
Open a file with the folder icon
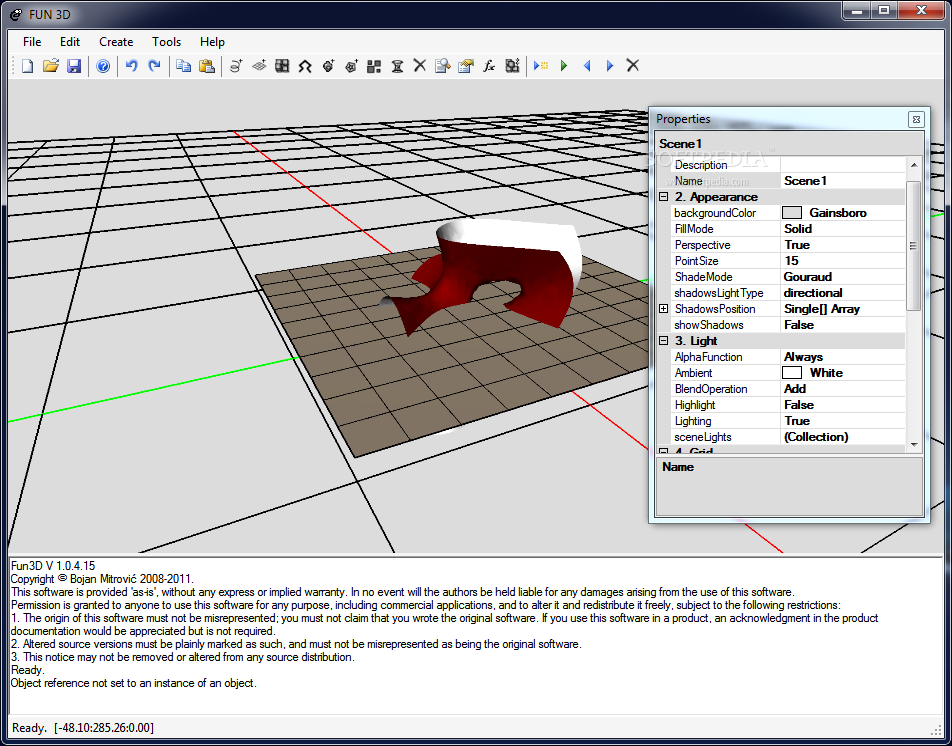[x=50, y=66]
